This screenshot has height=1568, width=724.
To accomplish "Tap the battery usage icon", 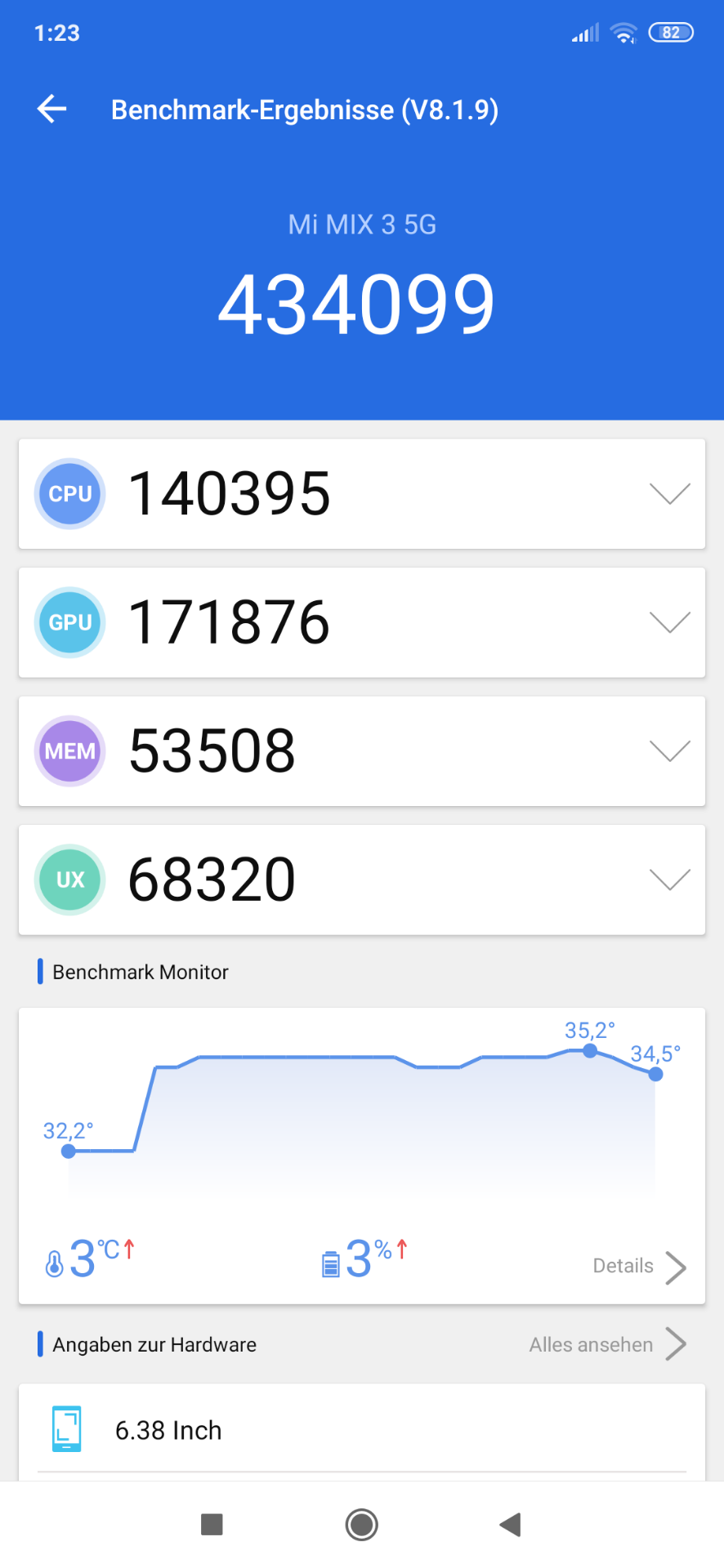I will [330, 1263].
